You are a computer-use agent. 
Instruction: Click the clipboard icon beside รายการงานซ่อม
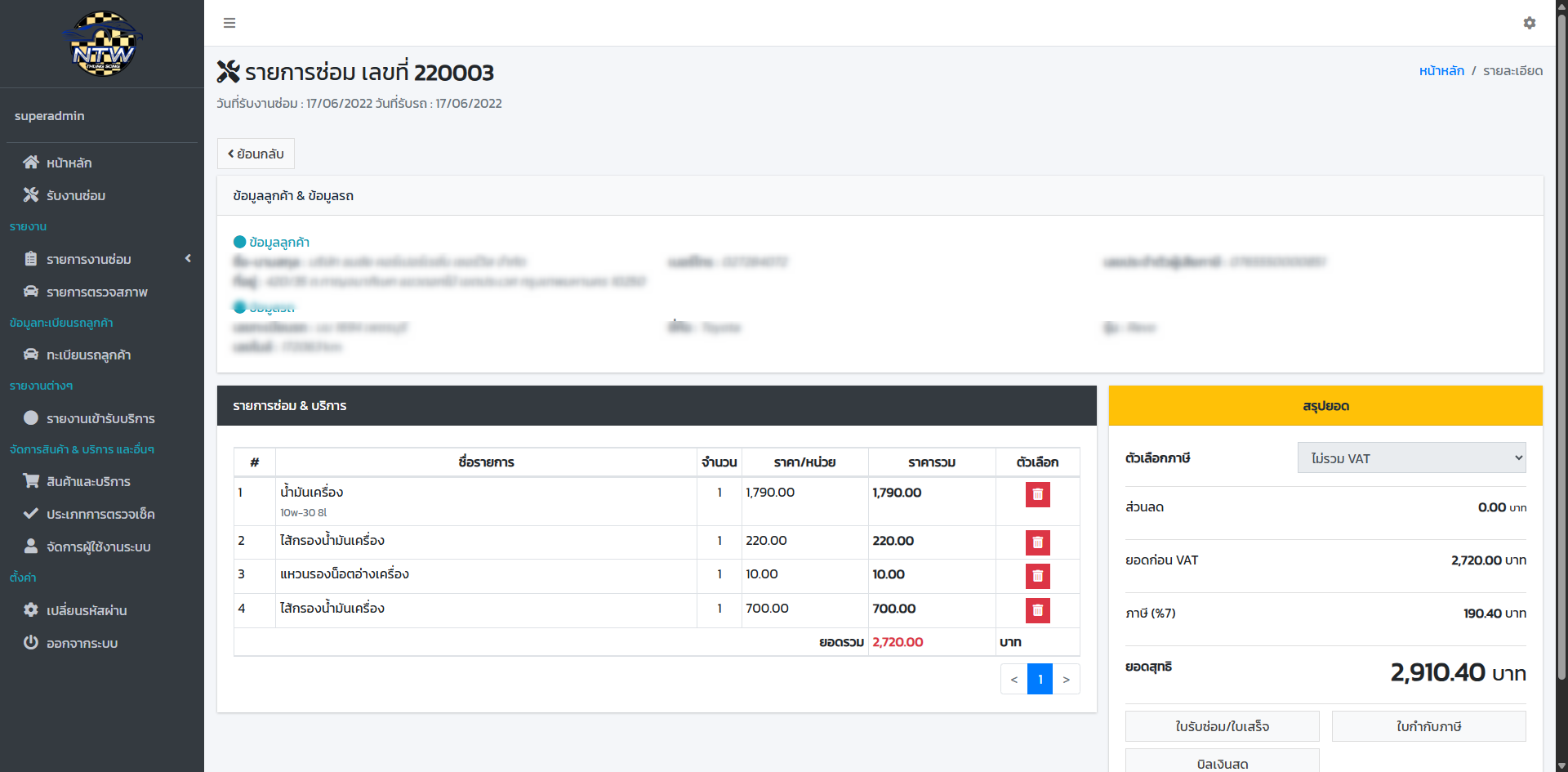click(31, 259)
